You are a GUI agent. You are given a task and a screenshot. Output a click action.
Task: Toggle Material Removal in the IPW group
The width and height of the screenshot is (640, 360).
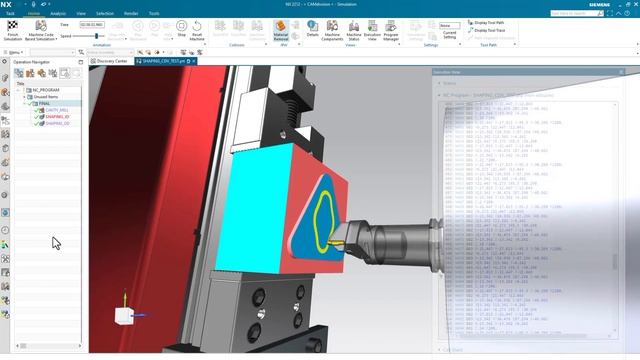point(281,30)
